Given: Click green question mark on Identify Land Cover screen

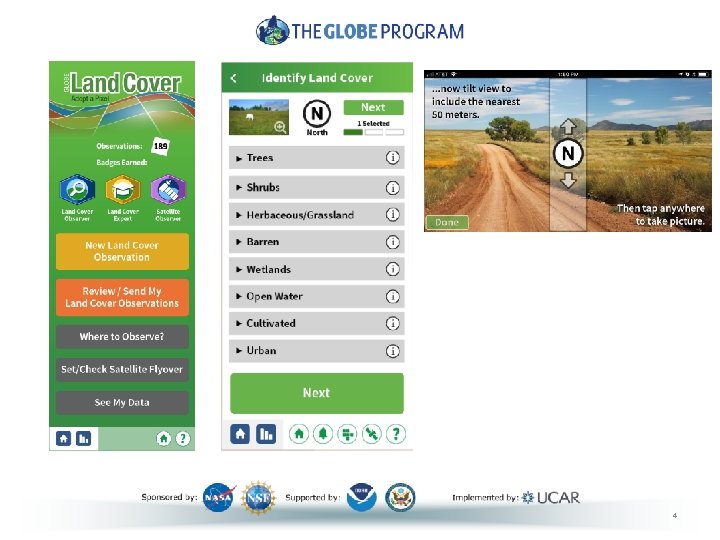Looking at the screenshot, I should (396, 434).
